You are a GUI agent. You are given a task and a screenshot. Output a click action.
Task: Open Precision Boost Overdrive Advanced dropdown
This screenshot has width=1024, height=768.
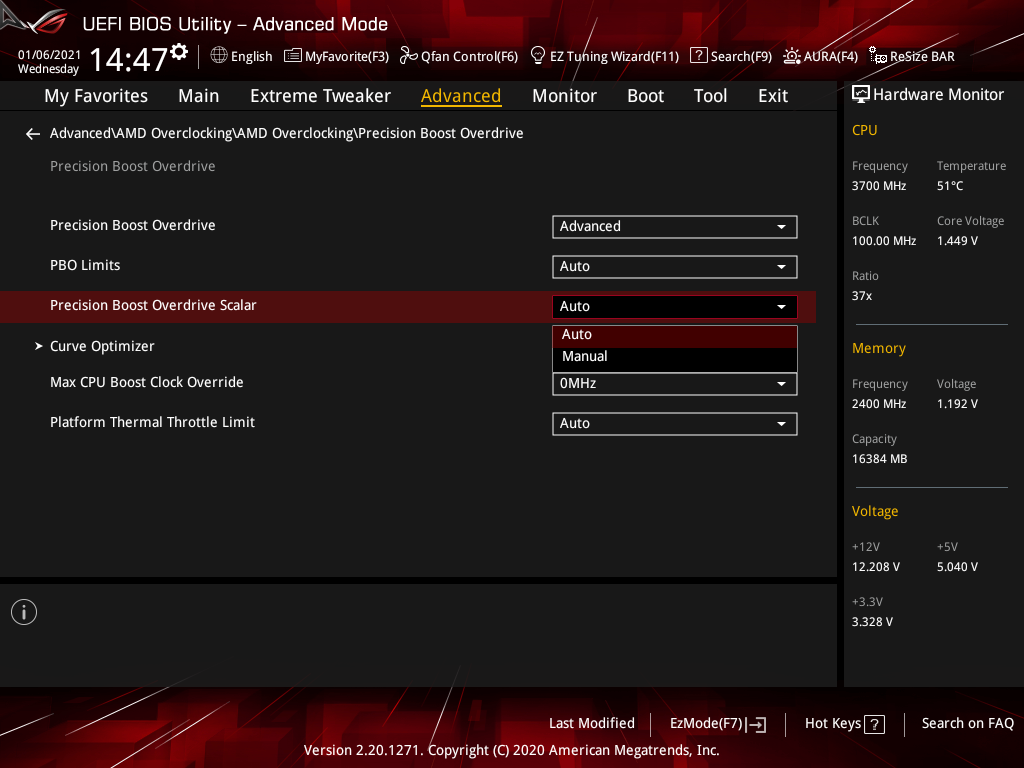pyautogui.click(x=675, y=227)
